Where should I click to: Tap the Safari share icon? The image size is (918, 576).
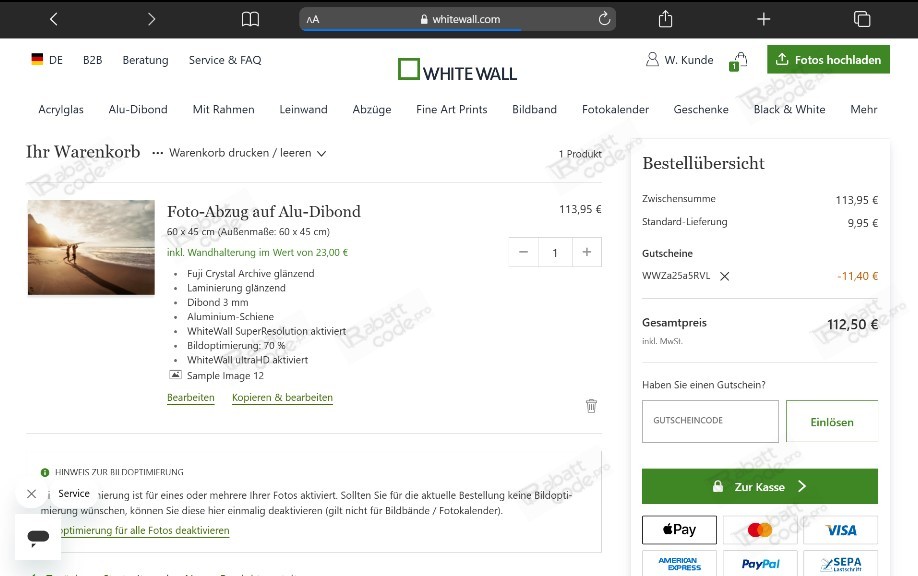665,19
